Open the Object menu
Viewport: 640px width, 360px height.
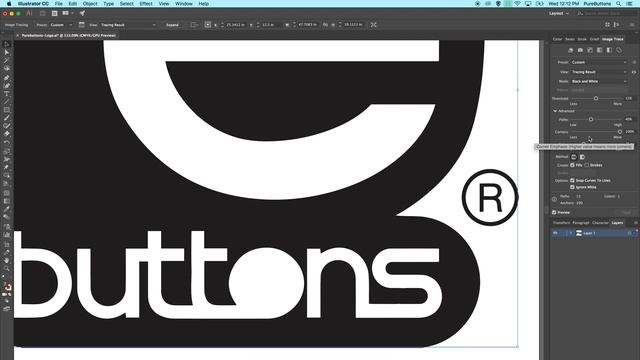(90, 4)
